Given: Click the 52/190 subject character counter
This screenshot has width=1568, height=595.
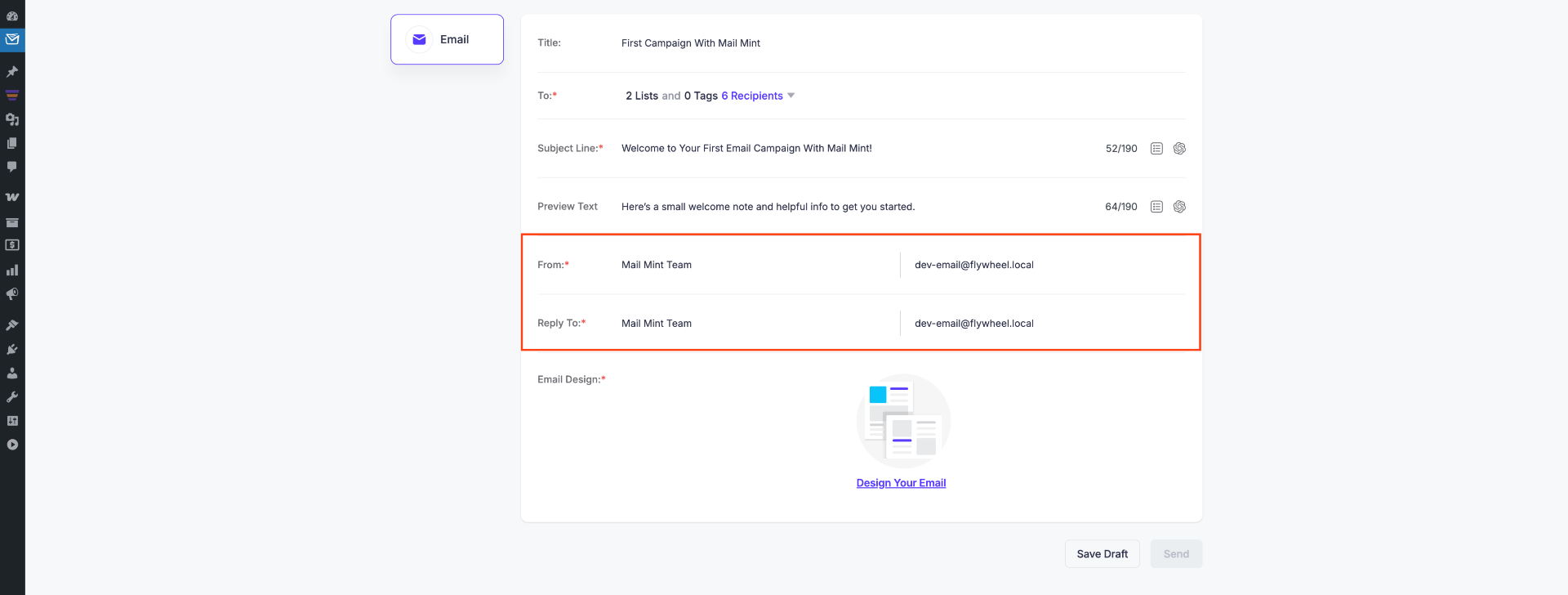Looking at the screenshot, I should coord(1121,149).
